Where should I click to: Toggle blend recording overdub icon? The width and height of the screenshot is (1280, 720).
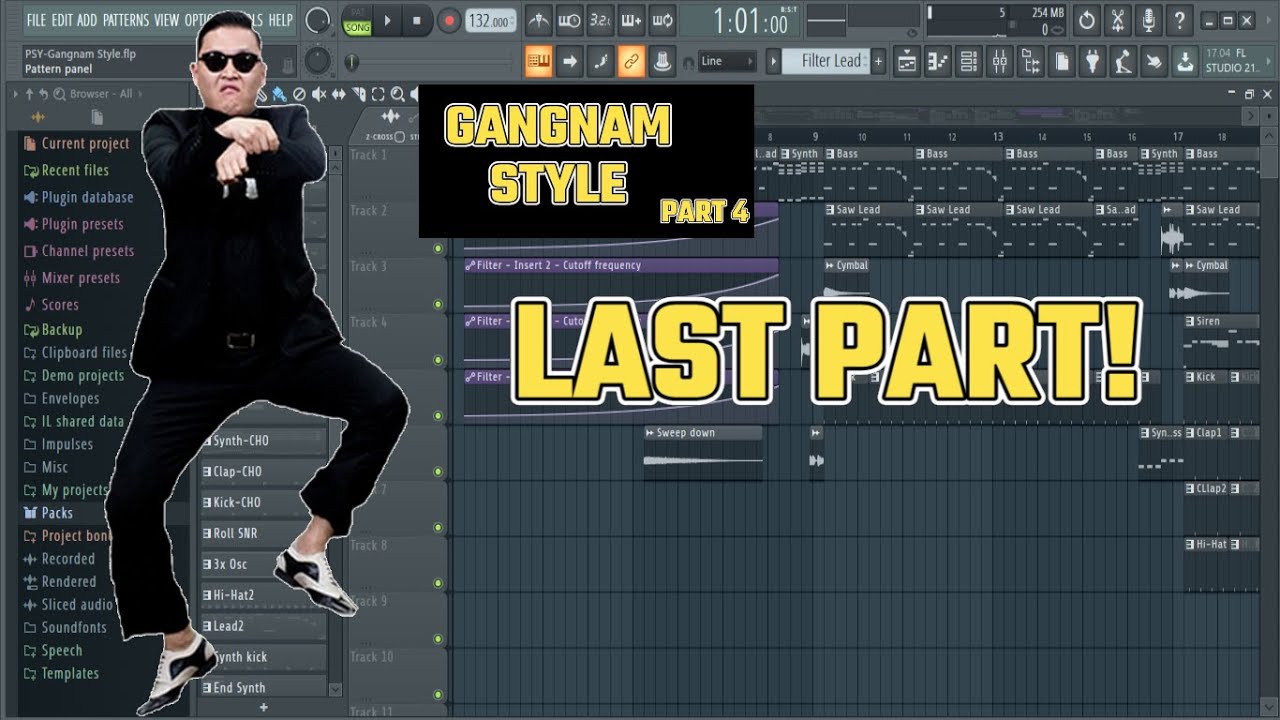631,20
